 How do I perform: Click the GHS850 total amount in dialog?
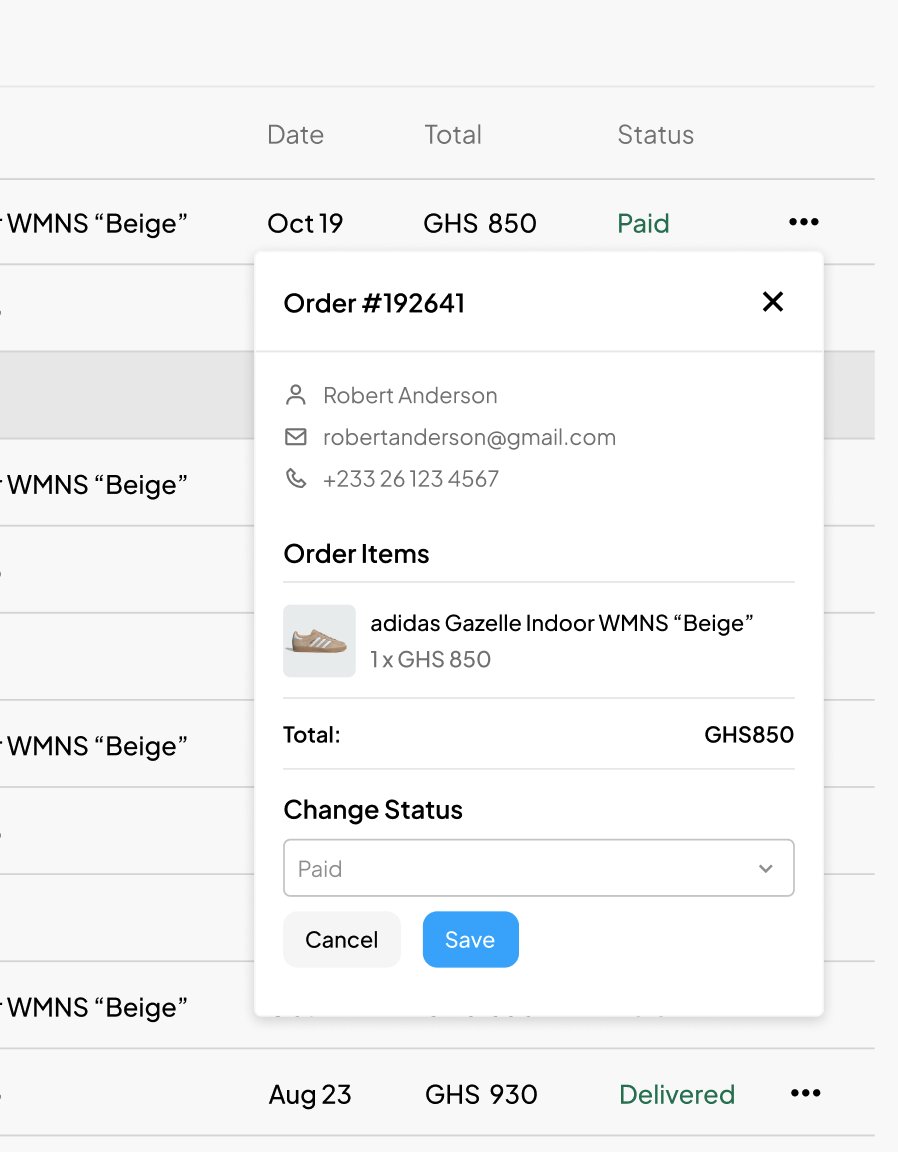[749, 735]
